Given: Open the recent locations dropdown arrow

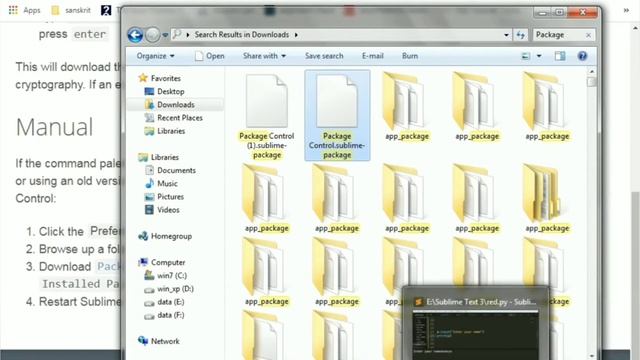Looking at the screenshot, I should pyautogui.click(x=165, y=35).
